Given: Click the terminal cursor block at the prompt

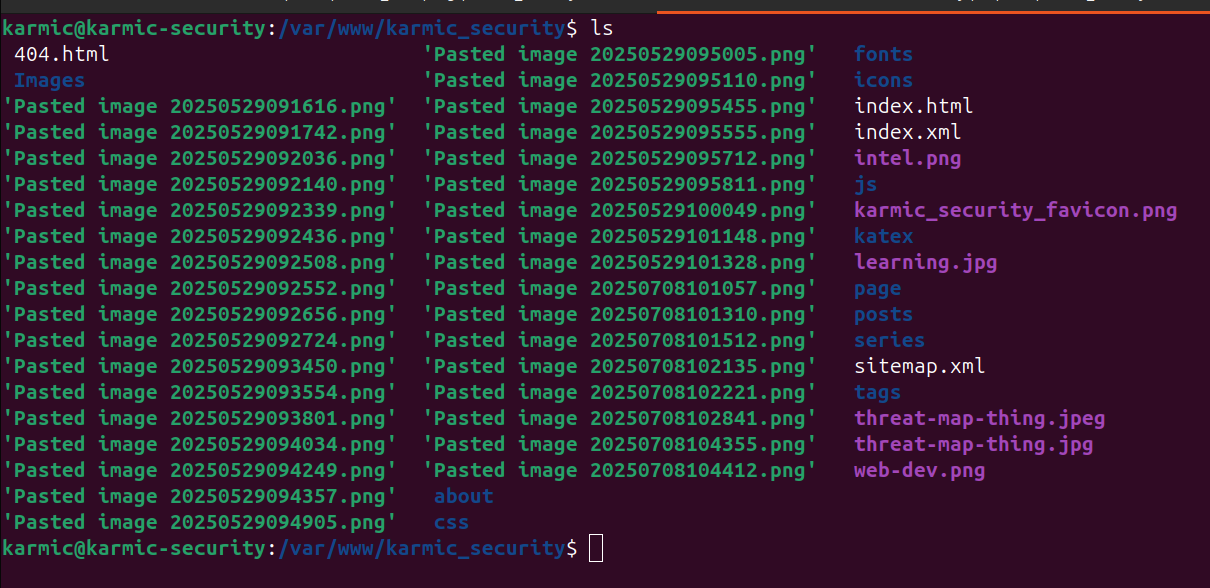Looking at the screenshot, I should click(x=596, y=548).
